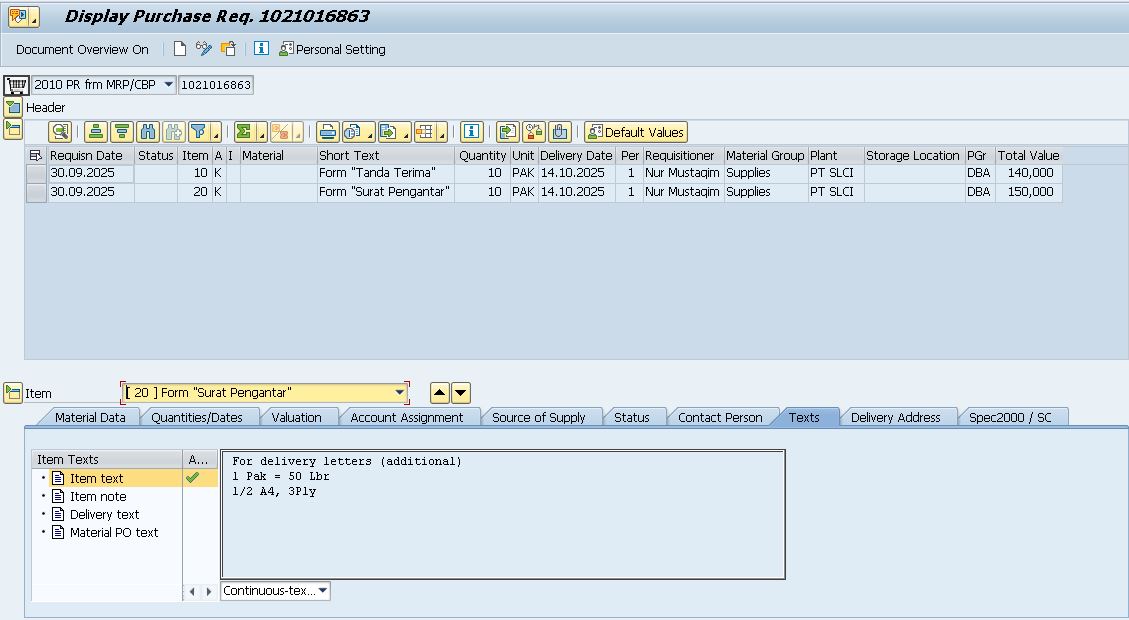Click the Sort Ascending toolbar icon
Screen dimensions: 1129x620
pos(95,132)
